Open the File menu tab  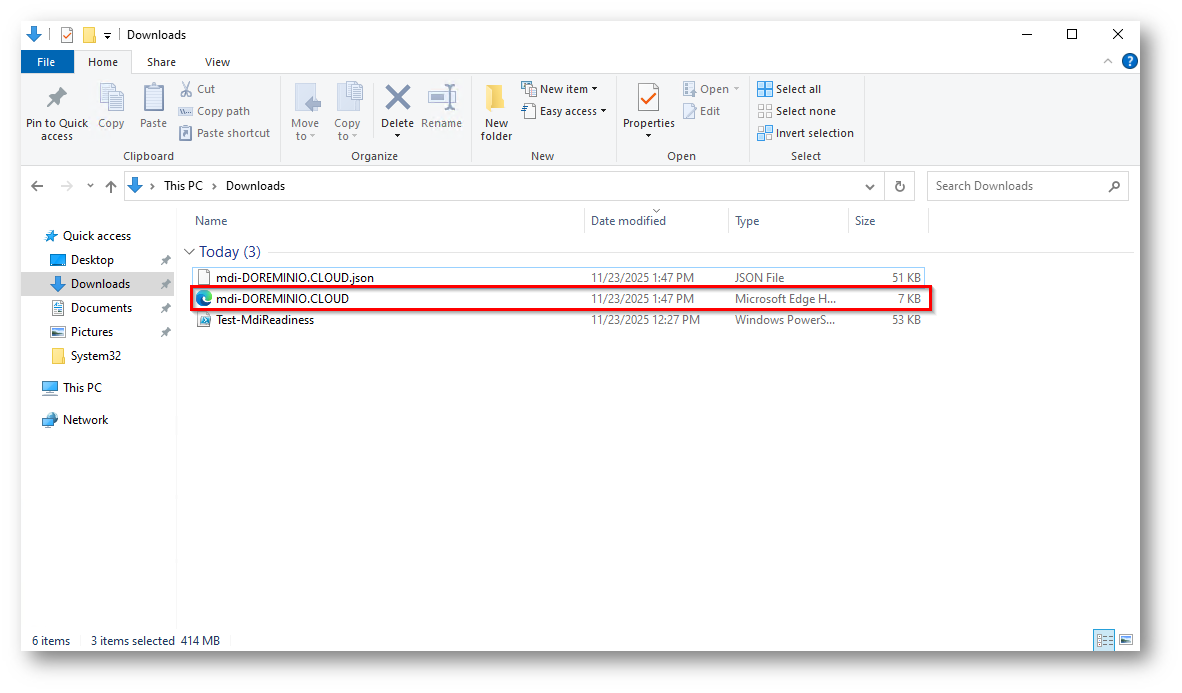tap(46, 62)
